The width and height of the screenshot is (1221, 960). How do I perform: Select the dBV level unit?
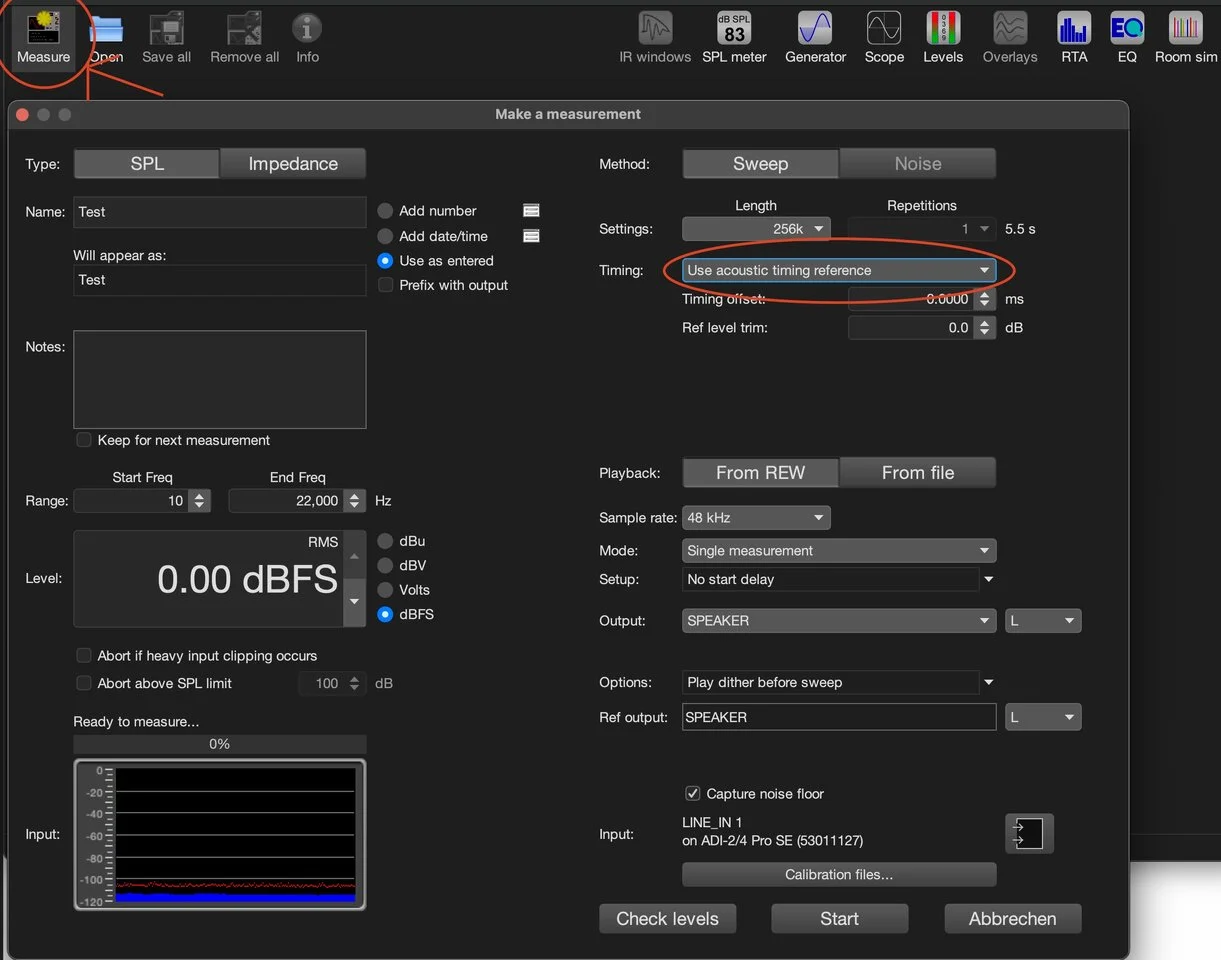coord(385,565)
